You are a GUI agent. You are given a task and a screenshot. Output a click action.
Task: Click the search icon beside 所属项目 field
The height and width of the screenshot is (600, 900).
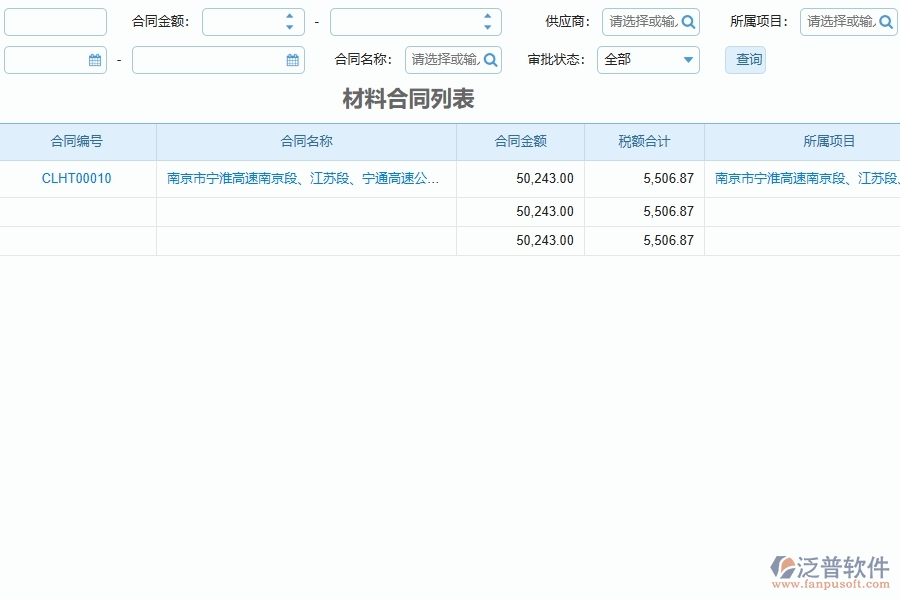tap(885, 21)
